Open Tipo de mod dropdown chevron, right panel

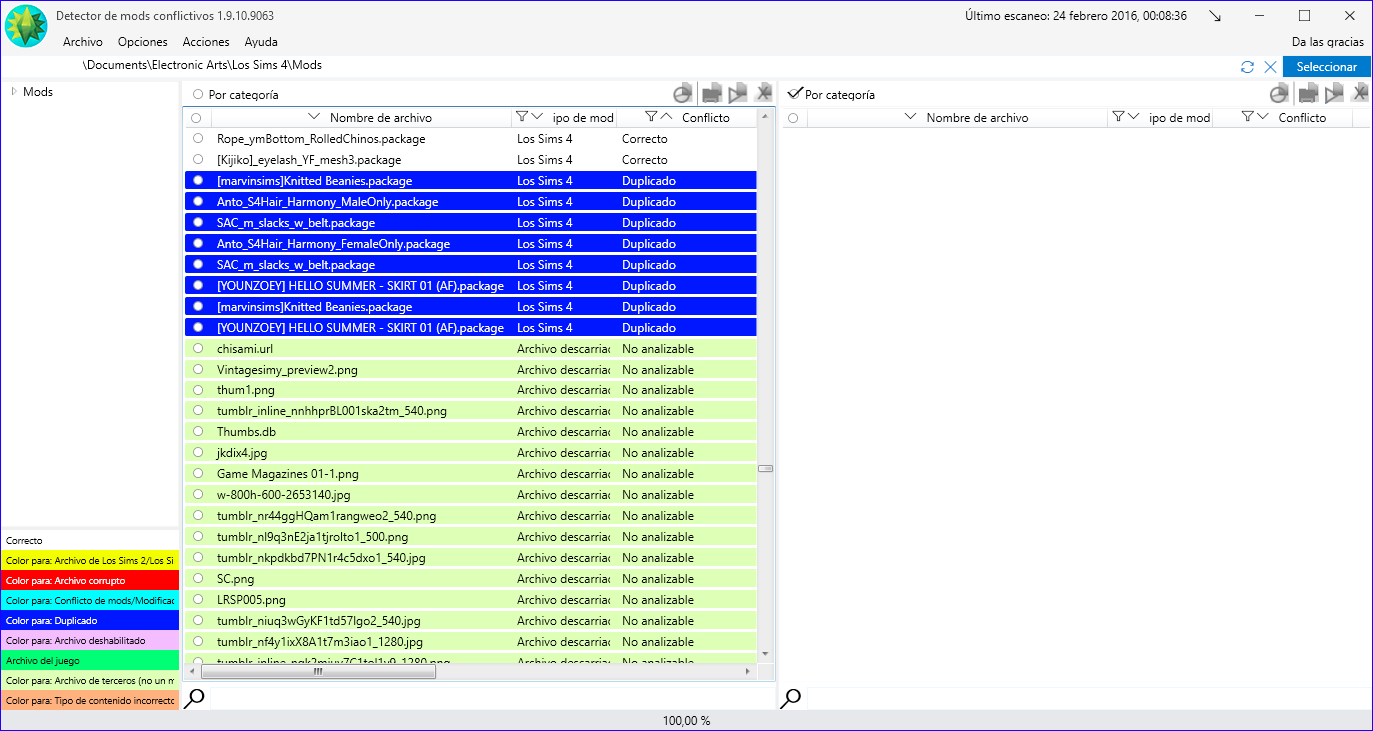point(1134,117)
